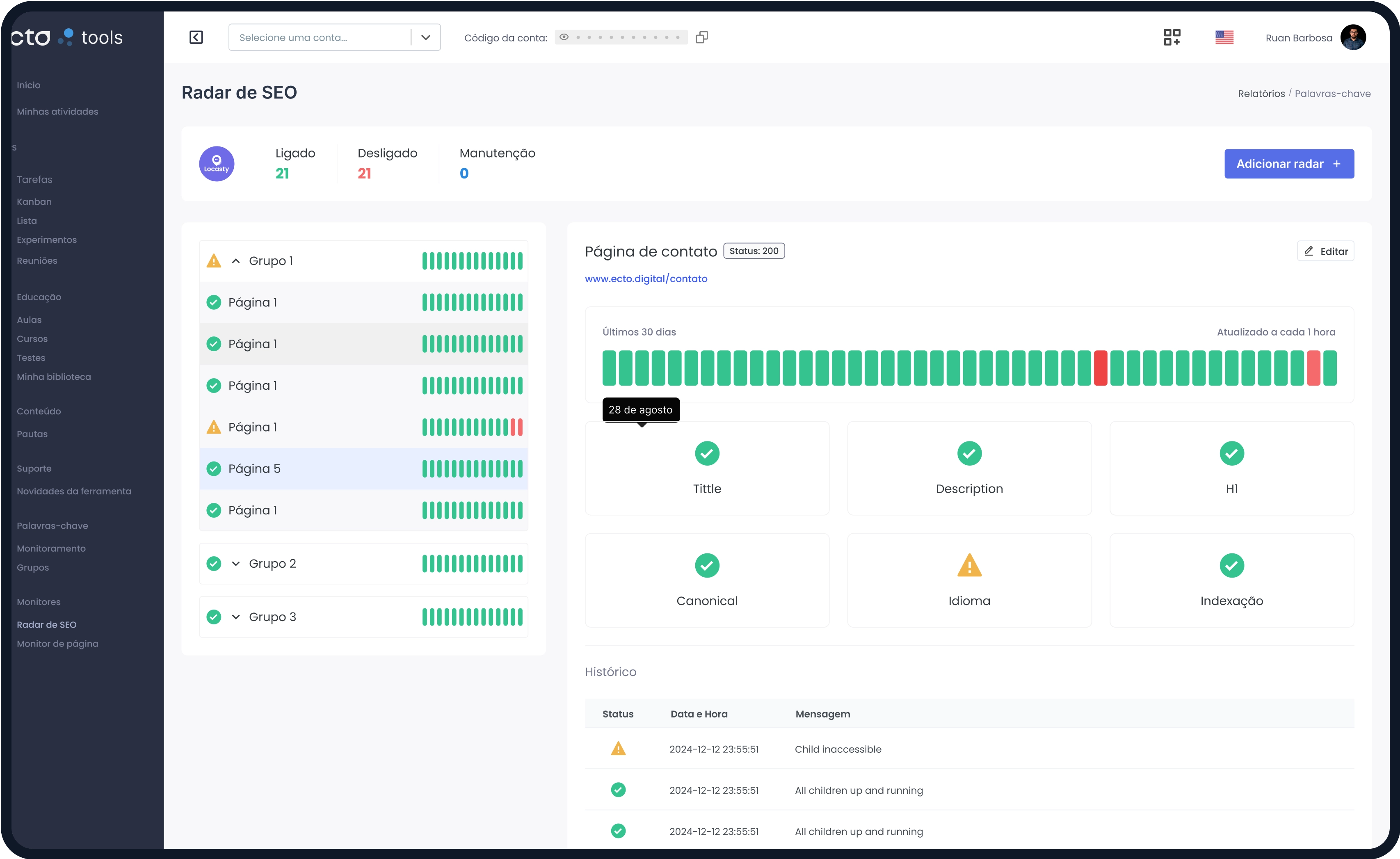Click the Canonical green check icon
Screen dimensions: 1400x859
tap(707, 565)
